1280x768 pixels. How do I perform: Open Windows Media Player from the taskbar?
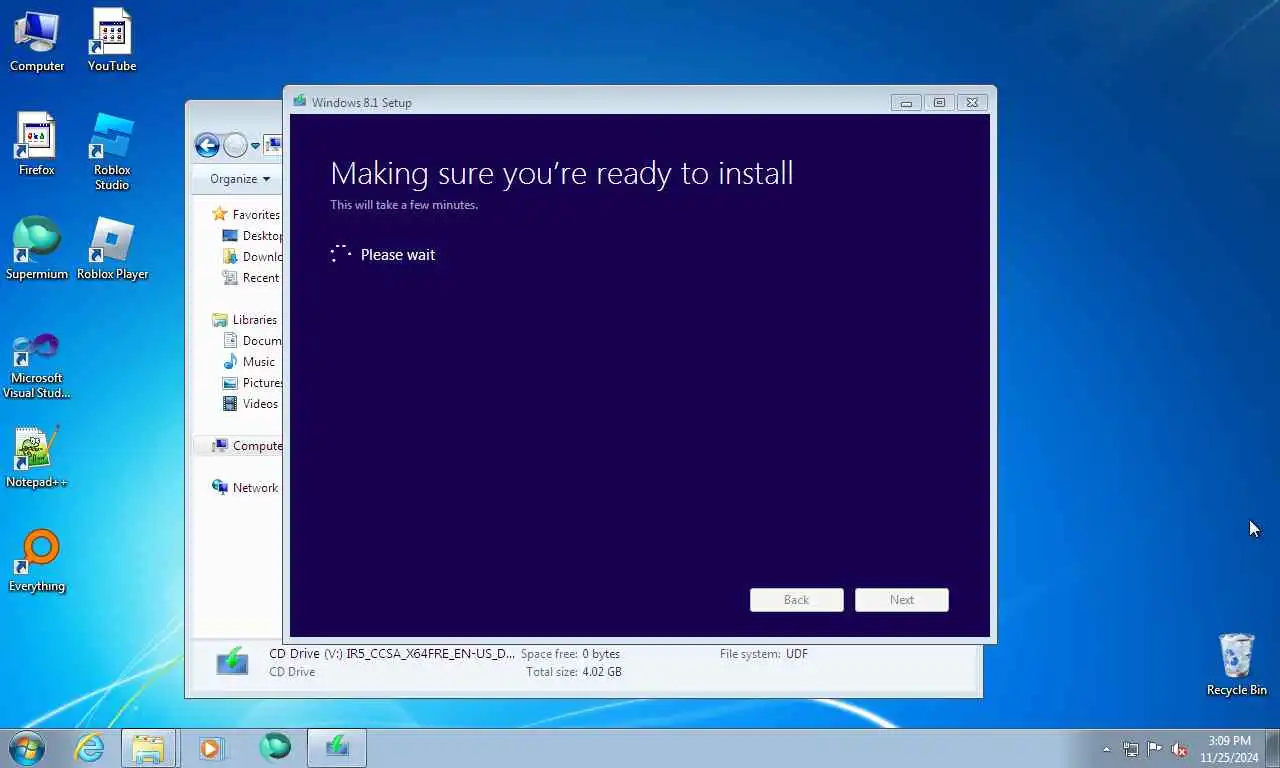(x=211, y=748)
